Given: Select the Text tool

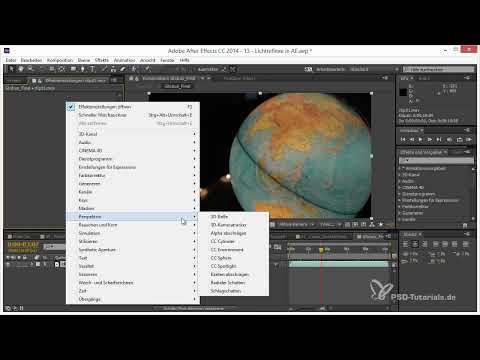Looking at the screenshot, I should point(92,69).
